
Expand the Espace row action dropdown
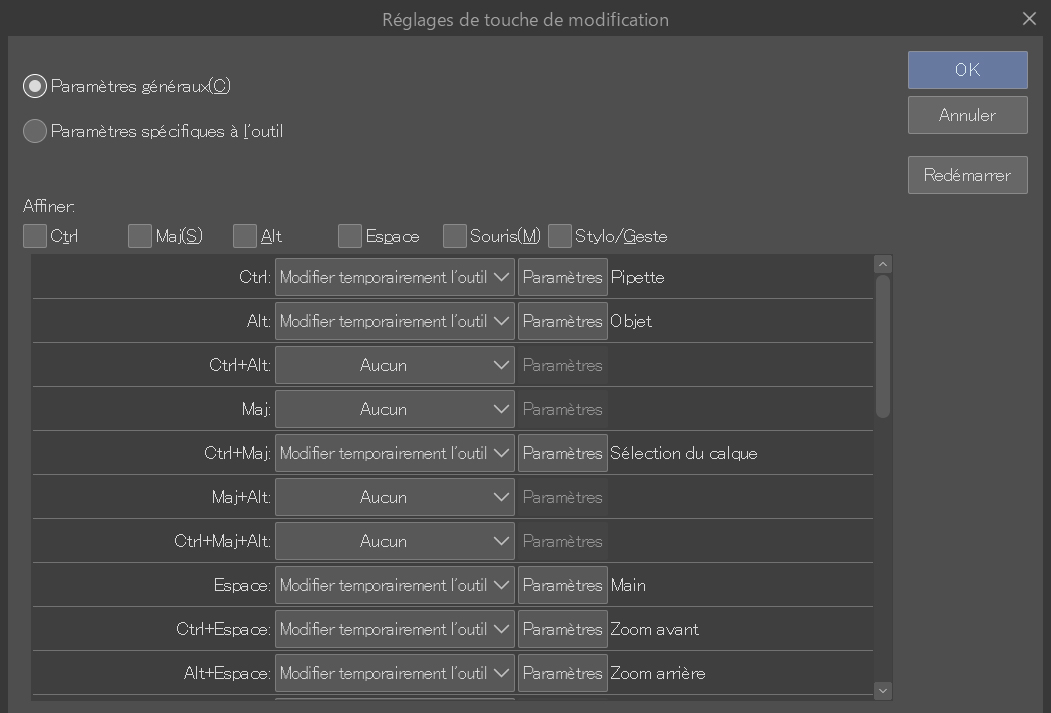[394, 585]
